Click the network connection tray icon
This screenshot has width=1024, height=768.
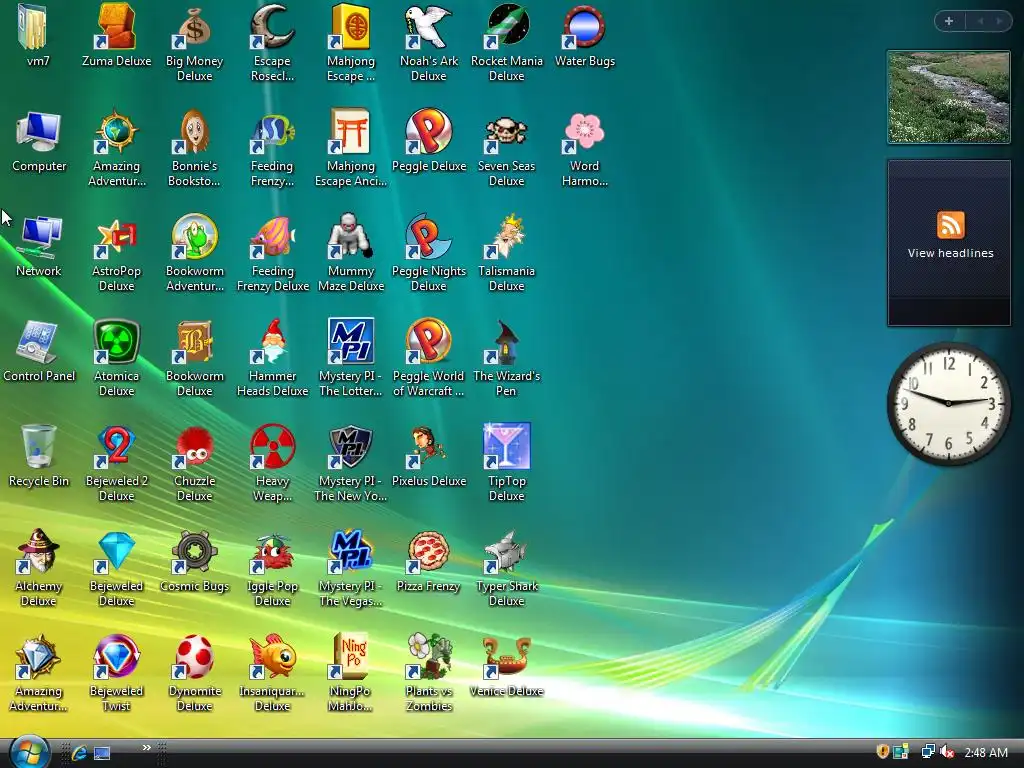(x=927, y=752)
